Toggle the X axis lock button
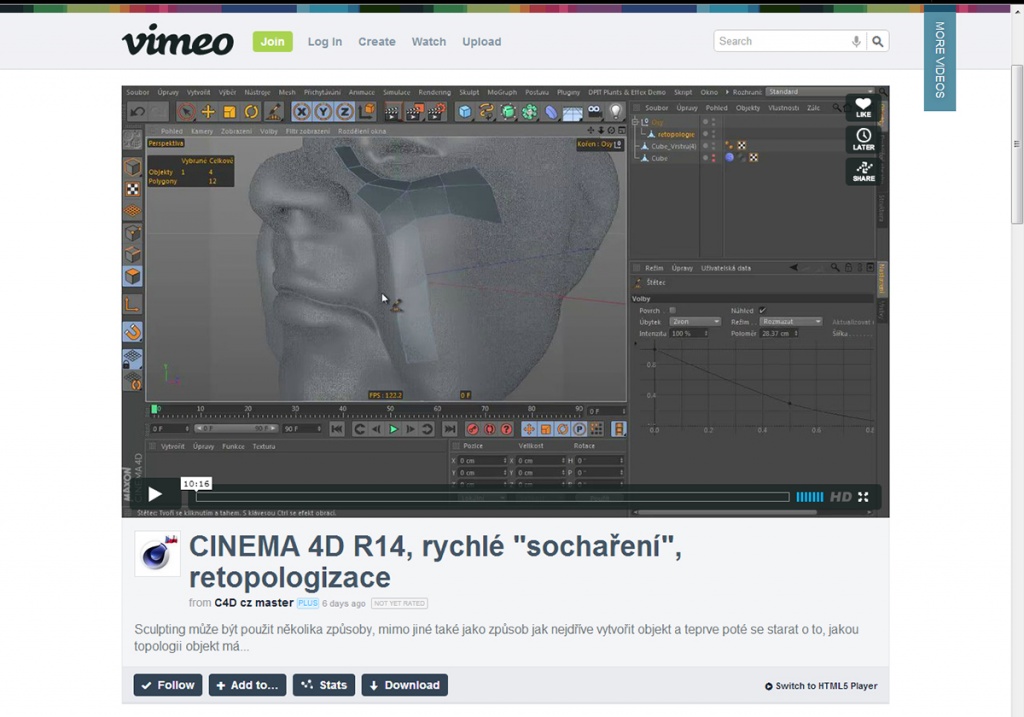The width and height of the screenshot is (1024, 717). pos(301,112)
